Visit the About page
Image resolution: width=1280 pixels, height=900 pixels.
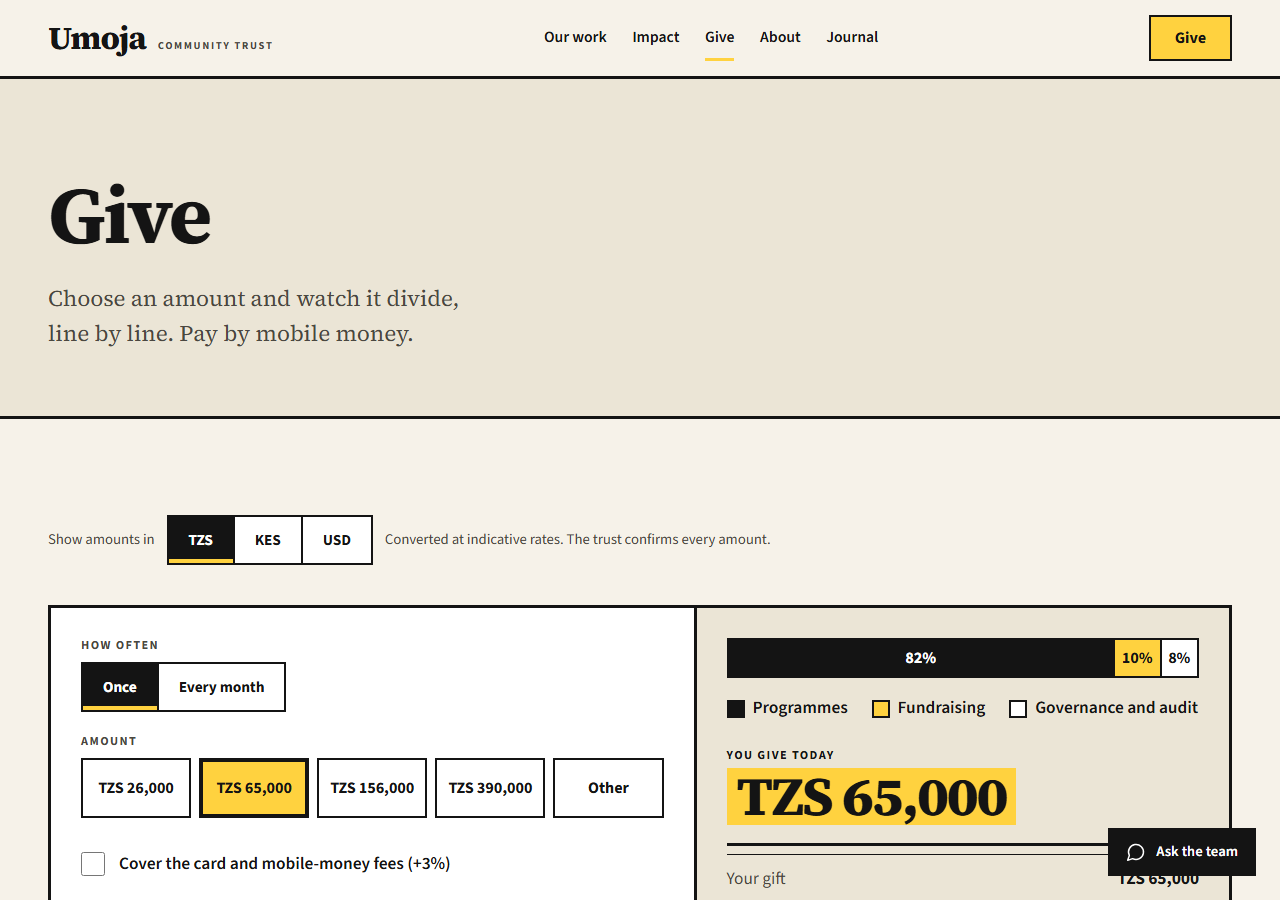click(780, 37)
